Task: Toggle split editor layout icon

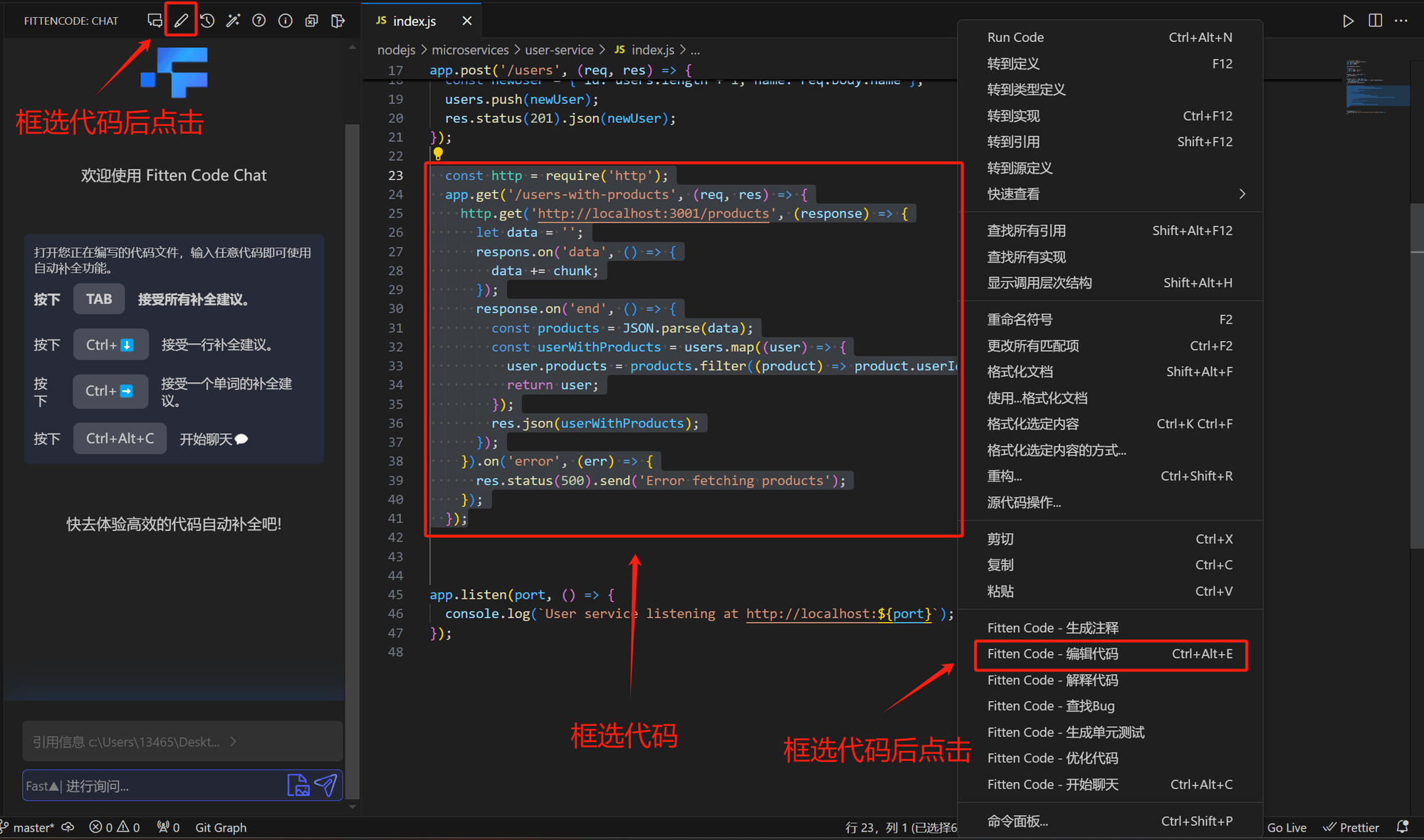Action: 1375,21
